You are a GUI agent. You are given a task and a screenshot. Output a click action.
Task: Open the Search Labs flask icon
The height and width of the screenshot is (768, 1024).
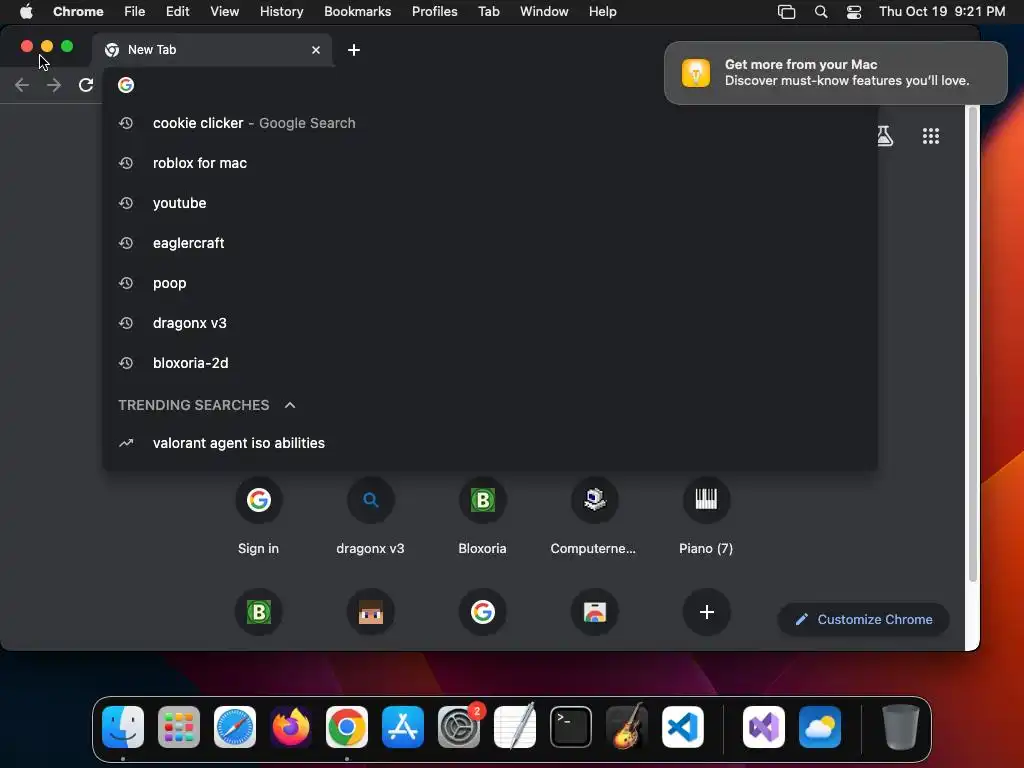click(885, 136)
